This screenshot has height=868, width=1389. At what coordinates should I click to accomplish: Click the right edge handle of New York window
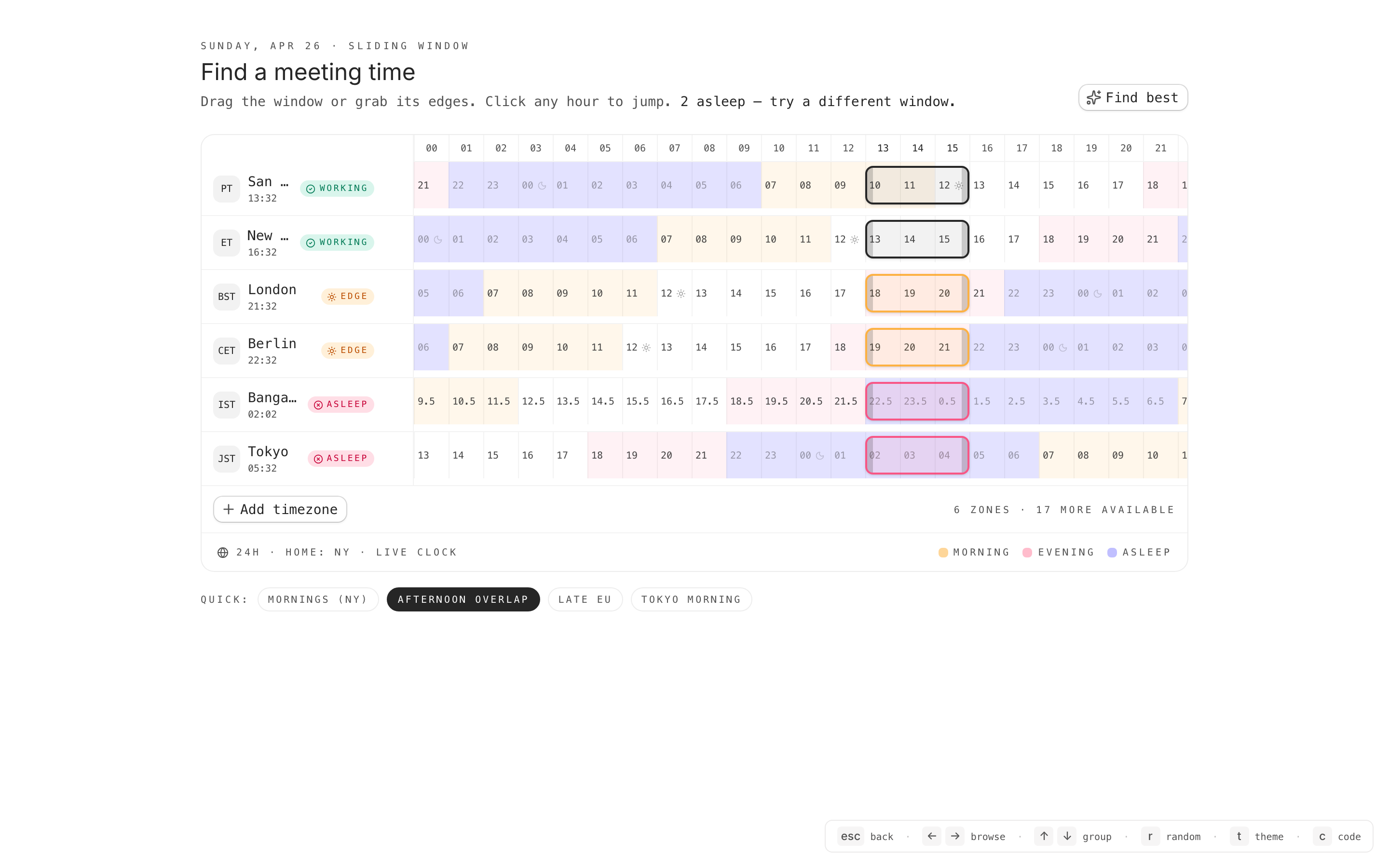[965, 239]
